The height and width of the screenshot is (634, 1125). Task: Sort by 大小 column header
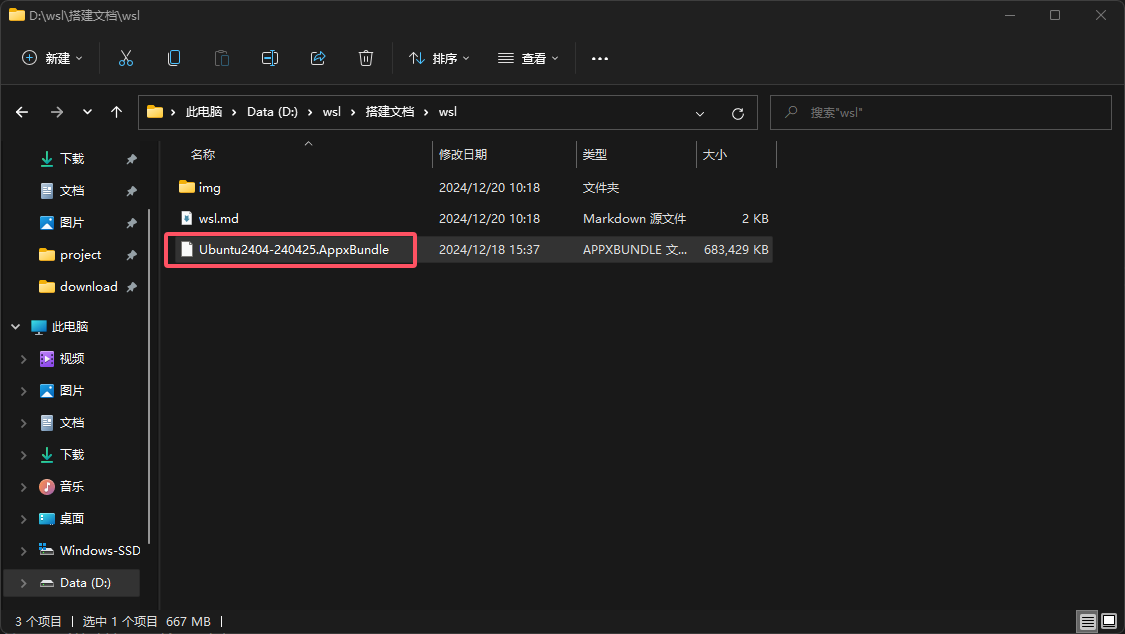click(x=714, y=154)
